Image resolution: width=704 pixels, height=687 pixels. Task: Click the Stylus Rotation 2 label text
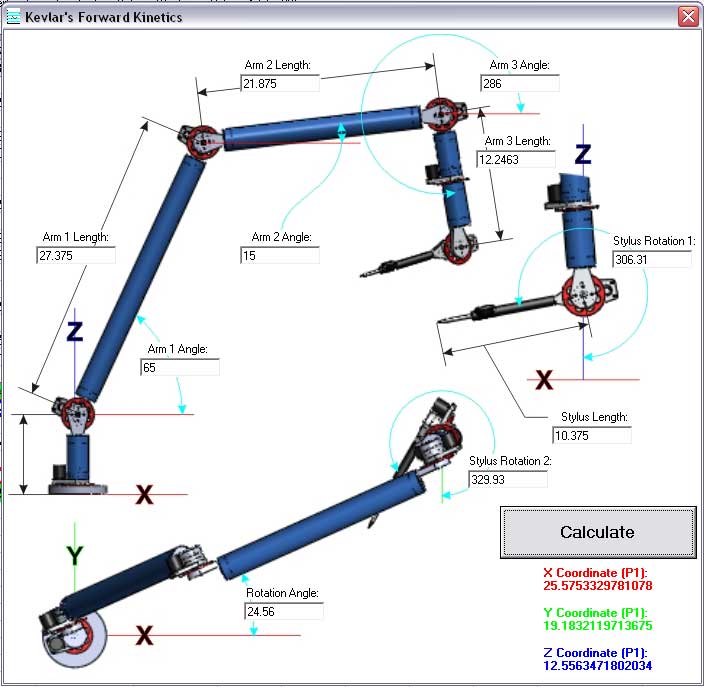[510, 461]
